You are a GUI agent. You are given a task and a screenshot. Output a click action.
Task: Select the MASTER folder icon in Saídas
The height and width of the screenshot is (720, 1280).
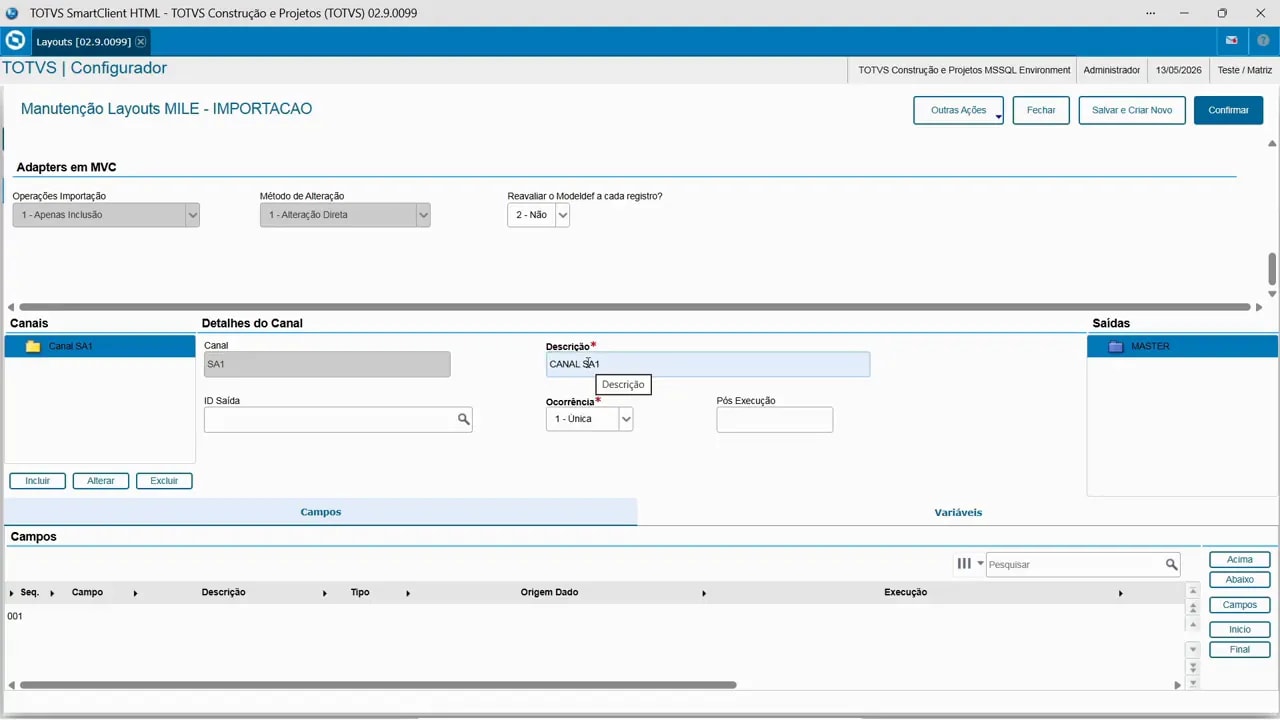pos(1116,346)
